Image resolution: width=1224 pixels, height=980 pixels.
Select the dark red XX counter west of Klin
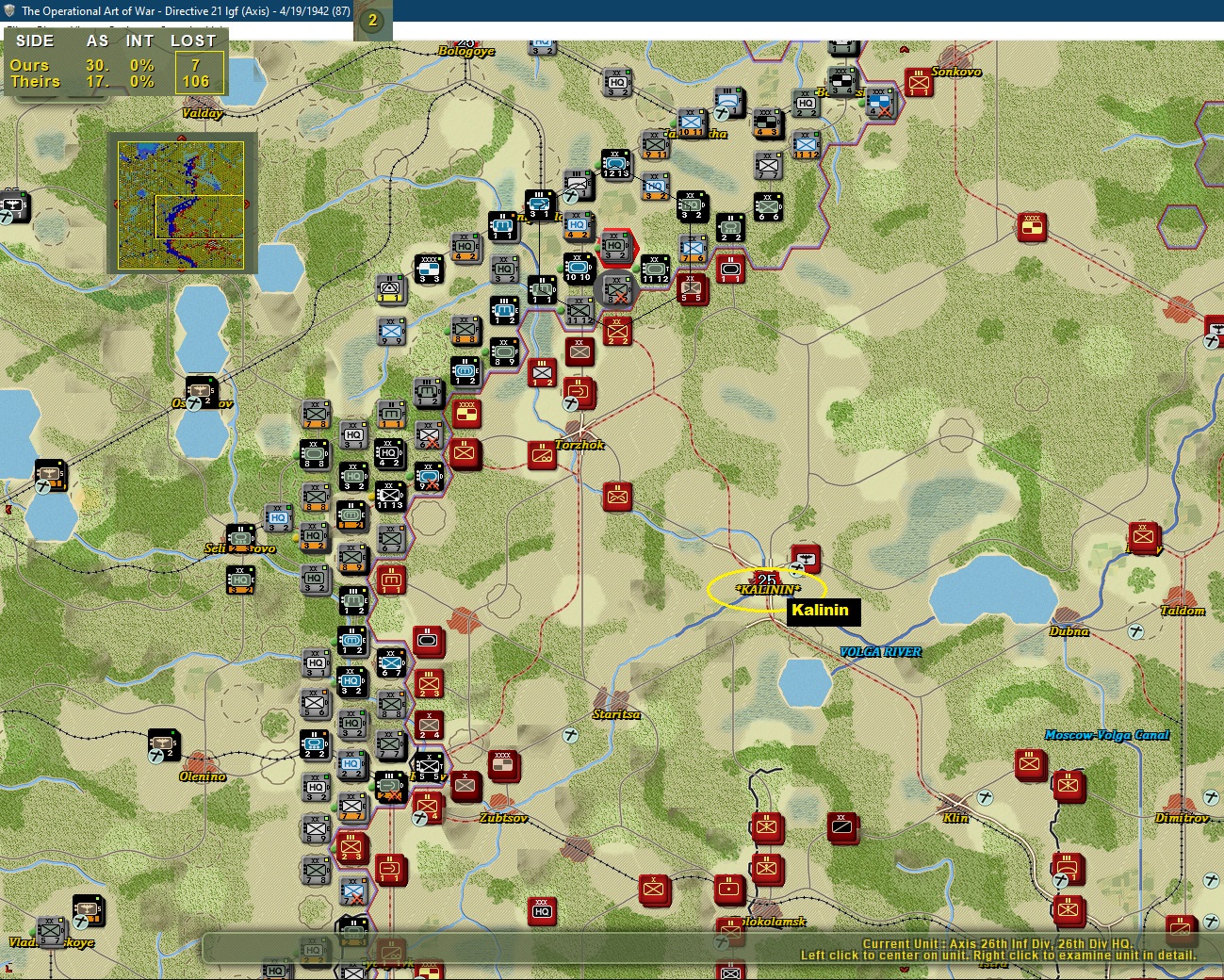click(842, 827)
